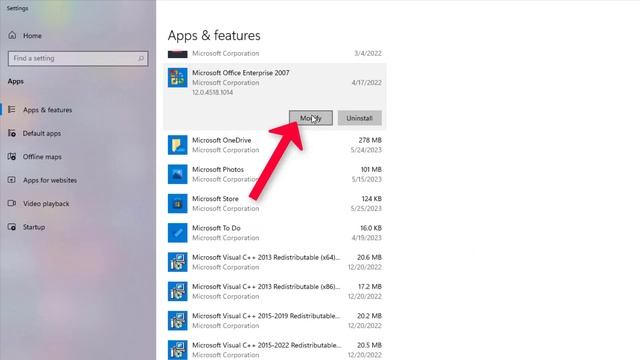Screen dimensions: 640x360
Task: Click the 101 MB size of Photos
Action: click(371, 169)
